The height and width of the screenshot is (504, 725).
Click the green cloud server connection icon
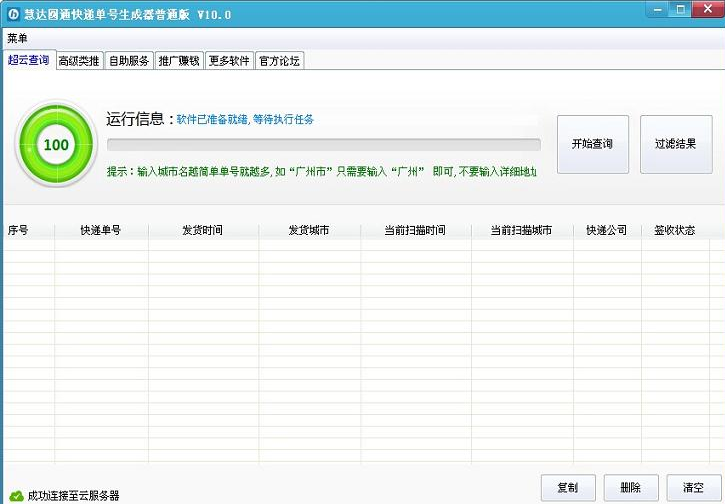(16, 495)
